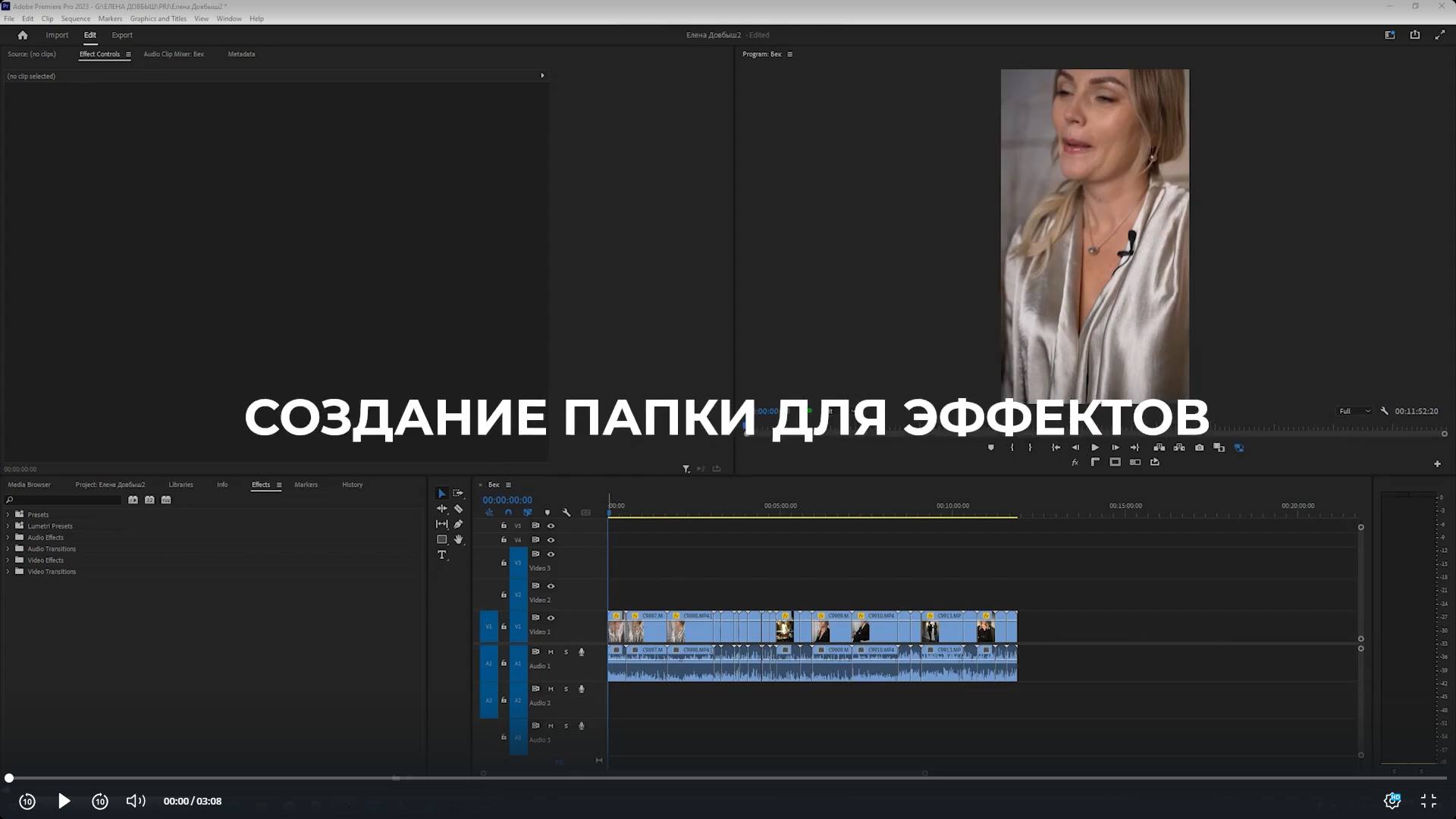Select the Hand tool in the tools panel
Viewport: 1456px width, 819px height.
(x=458, y=539)
